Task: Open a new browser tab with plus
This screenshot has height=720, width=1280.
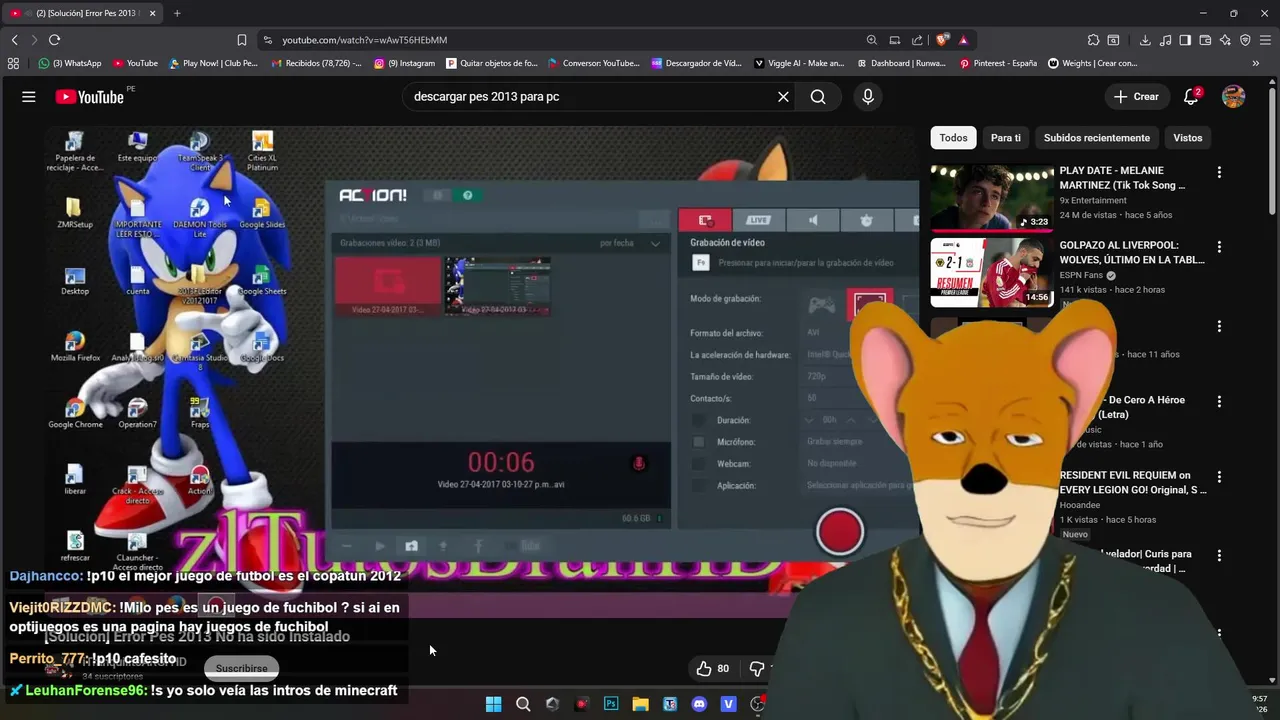Action: click(177, 13)
